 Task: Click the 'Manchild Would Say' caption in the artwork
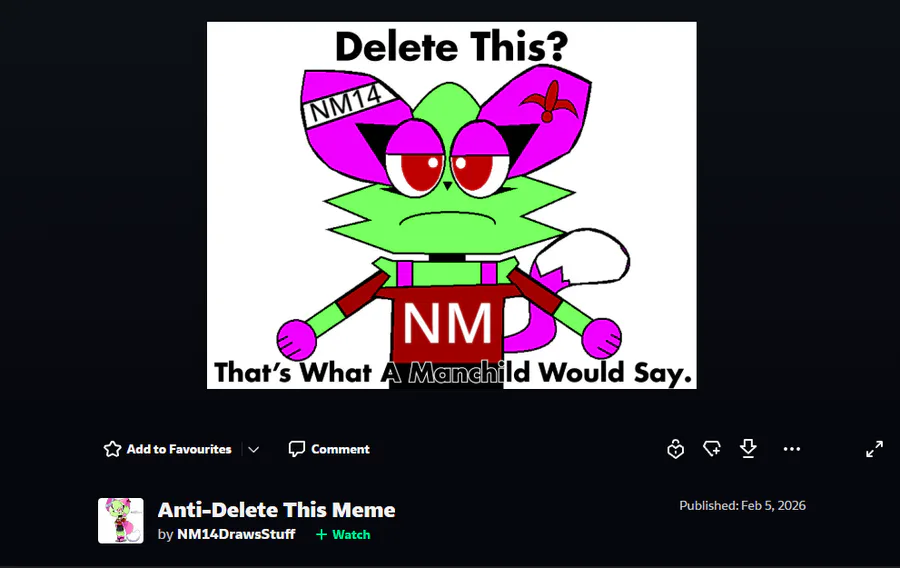pyautogui.click(x=551, y=373)
